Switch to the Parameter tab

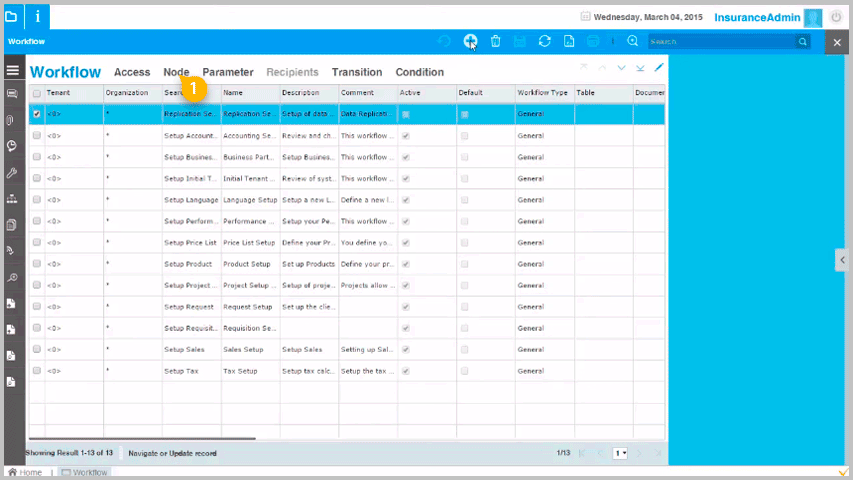click(228, 72)
